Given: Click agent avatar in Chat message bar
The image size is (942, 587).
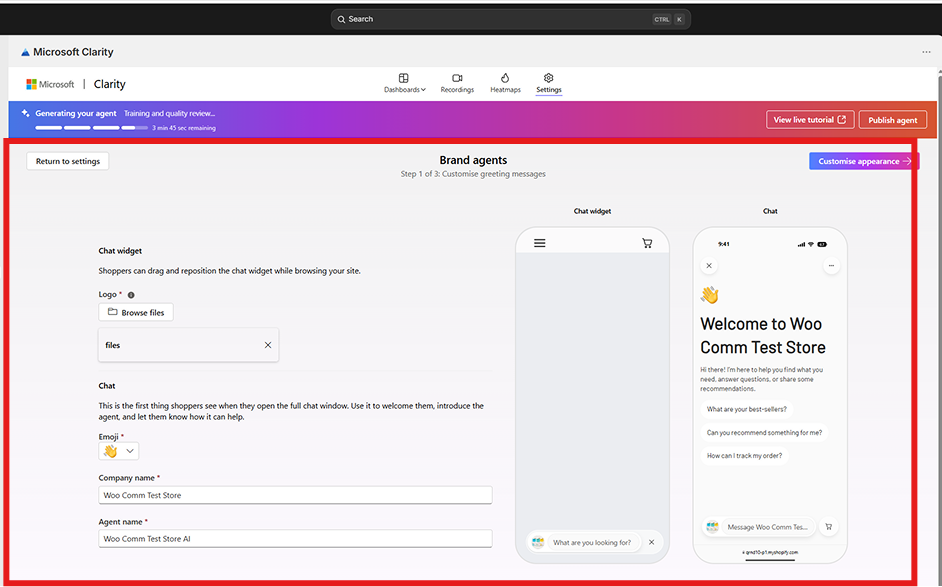Looking at the screenshot, I should (713, 527).
